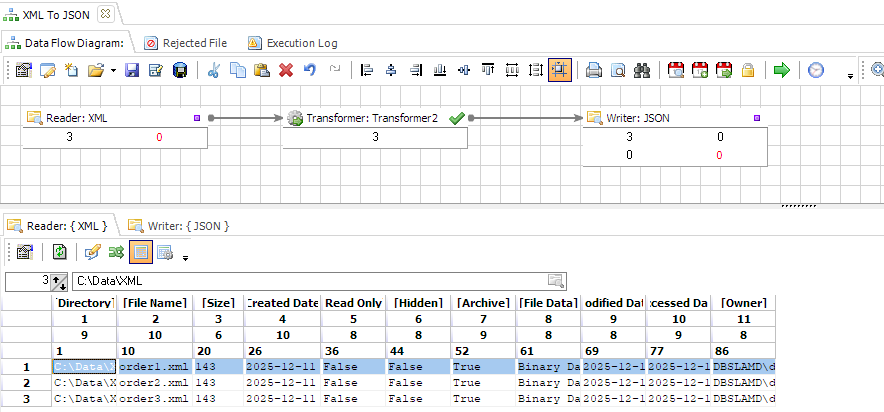Image resolution: width=884 pixels, height=412 pixels.
Task: Switch to Reader: { XML } panel tab
Action: pos(59,226)
